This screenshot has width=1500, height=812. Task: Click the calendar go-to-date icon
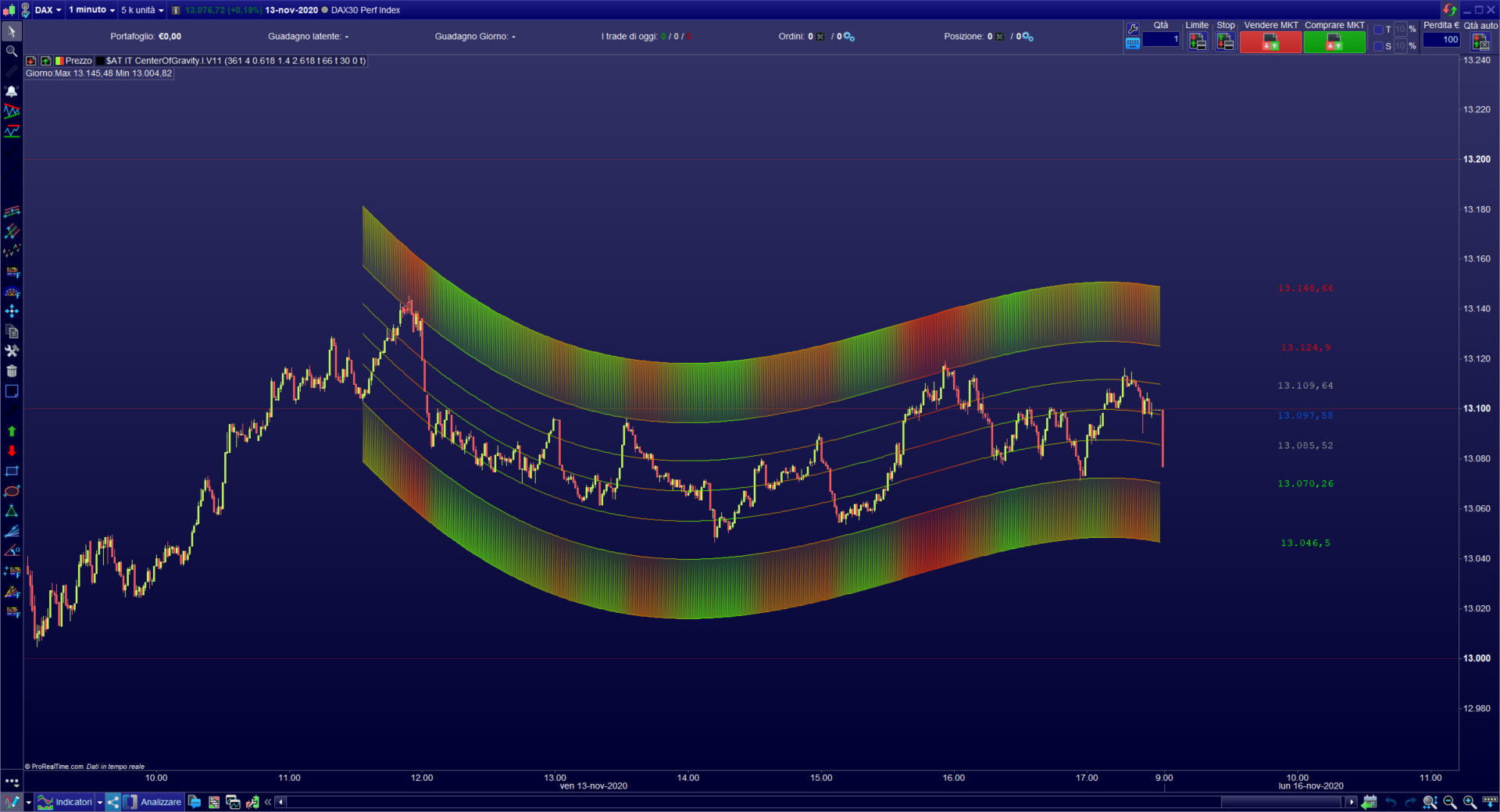point(1370,802)
